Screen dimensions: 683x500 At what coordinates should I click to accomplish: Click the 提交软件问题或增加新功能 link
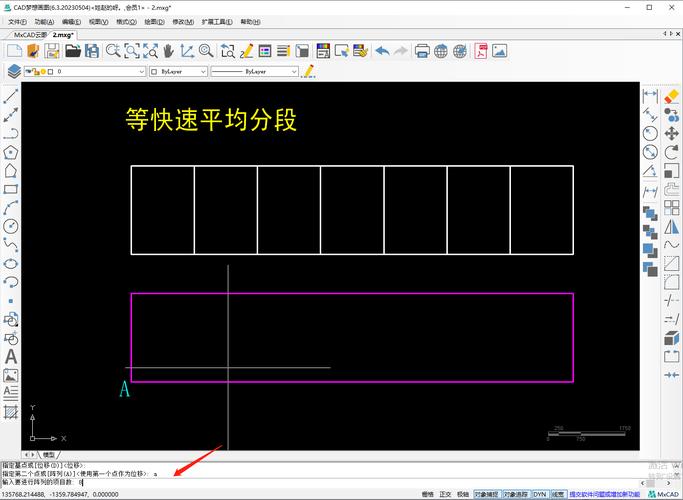click(x=607, y=494)
